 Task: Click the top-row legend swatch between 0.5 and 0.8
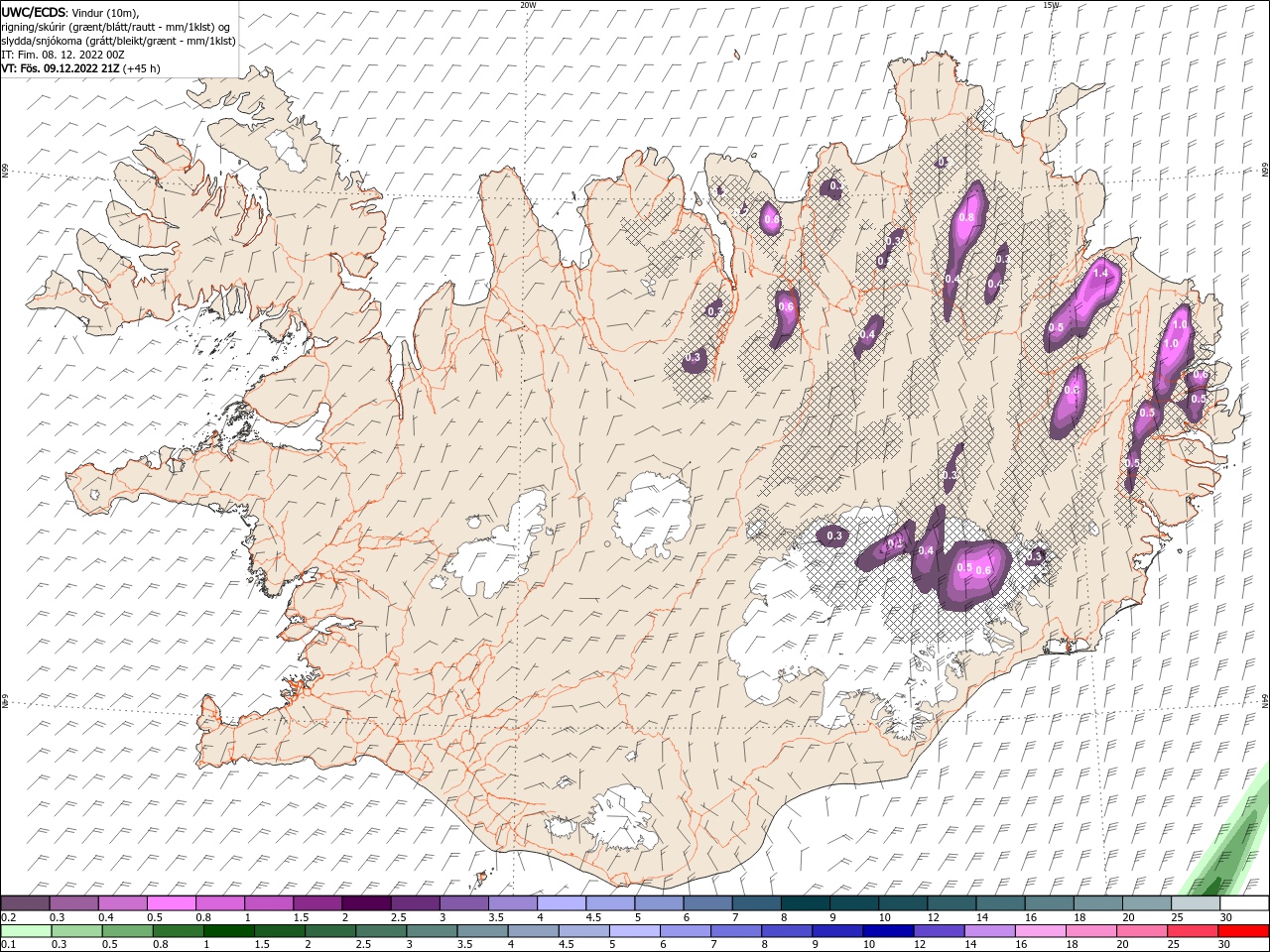click(x=172, y=903)
